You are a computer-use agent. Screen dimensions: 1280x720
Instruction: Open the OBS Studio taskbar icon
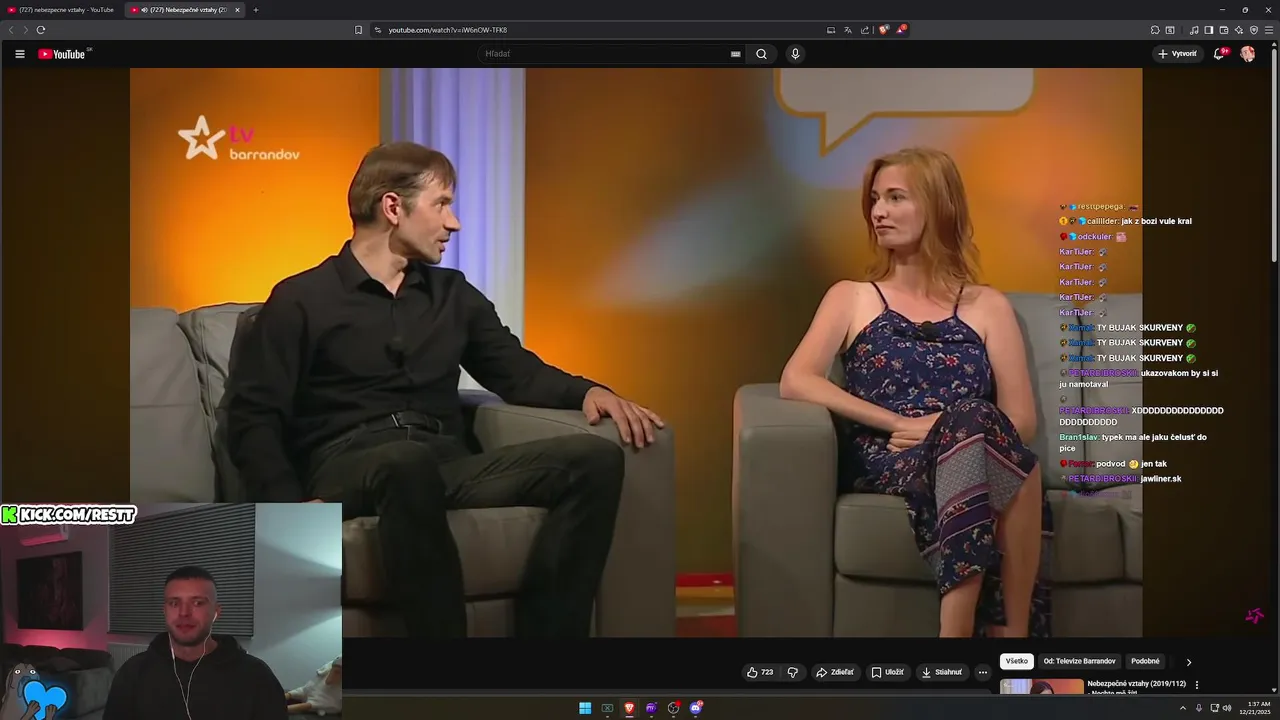pyautogui.click(x=673, y=708)
